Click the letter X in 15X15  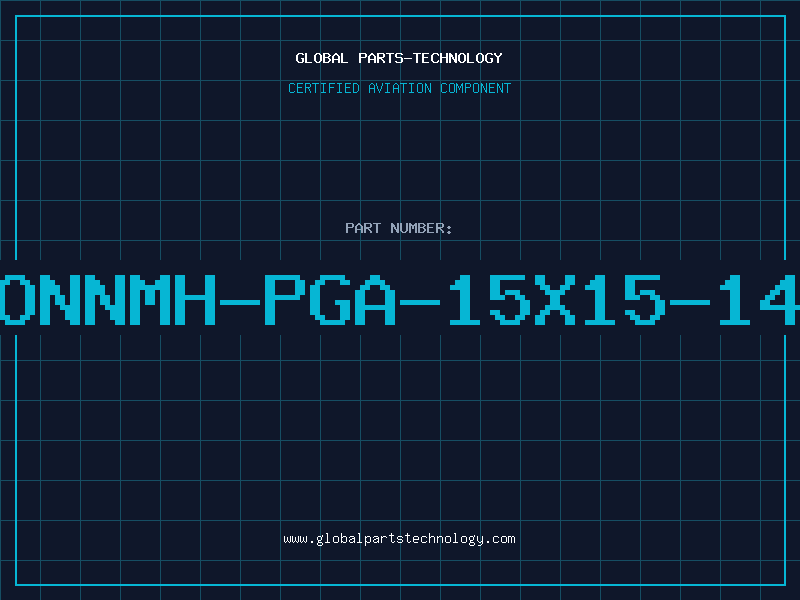(x=555, y=300)
